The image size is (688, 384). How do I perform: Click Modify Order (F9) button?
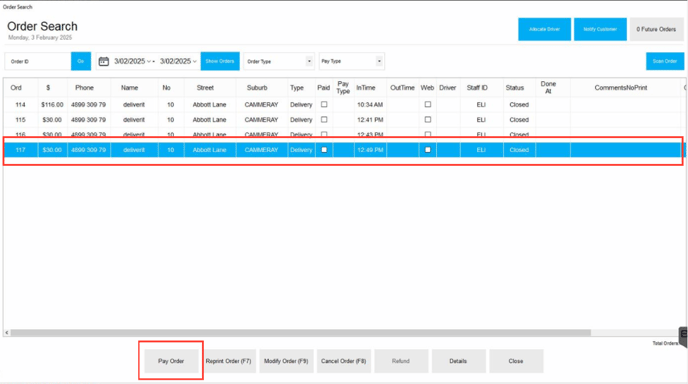click(286, 361)
